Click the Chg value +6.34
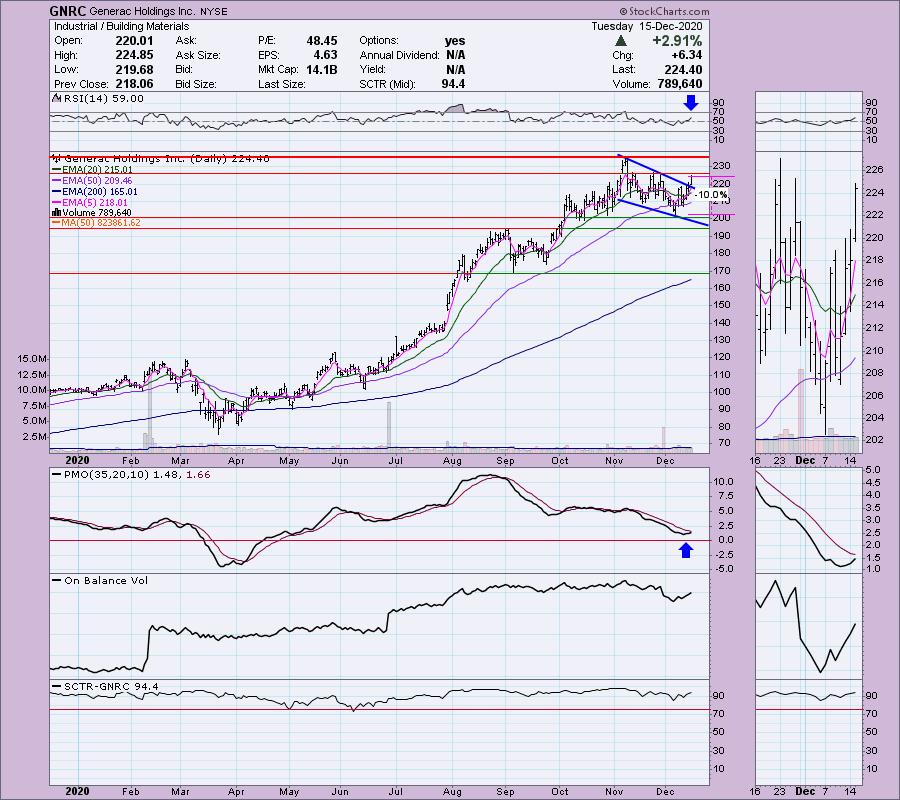The height and width of the screenshot is (800, 900). (686, 55)
